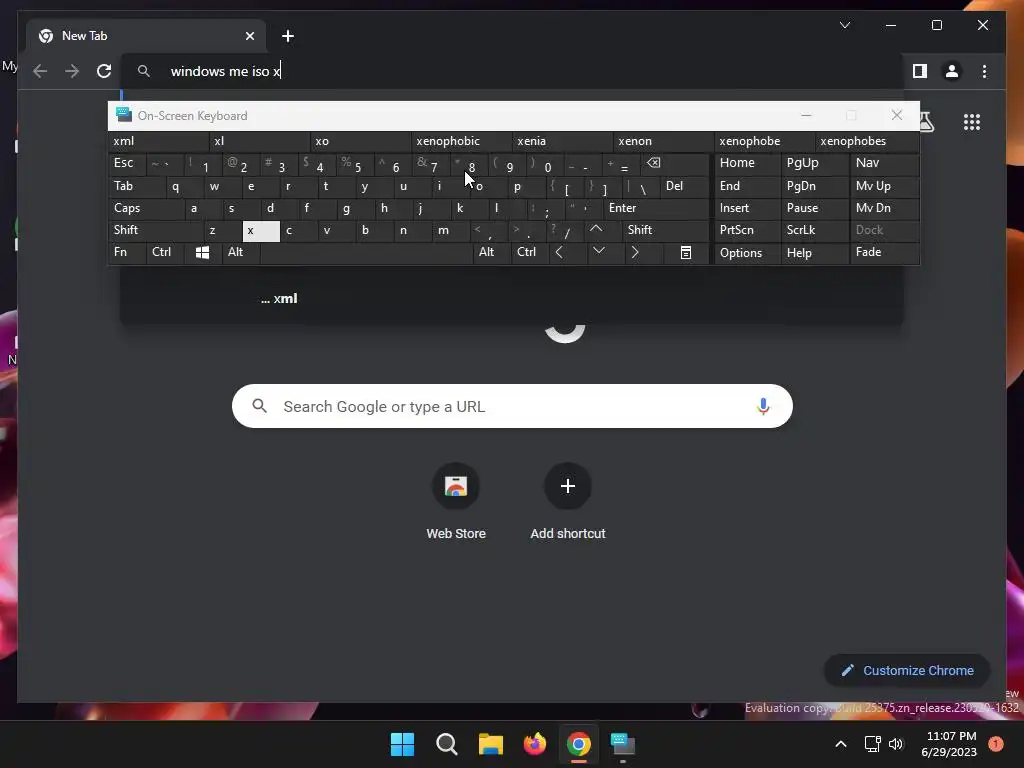Tap the PgDn key
The width and height of the screenshot is (1024, 768).
[x=814, y=186]
